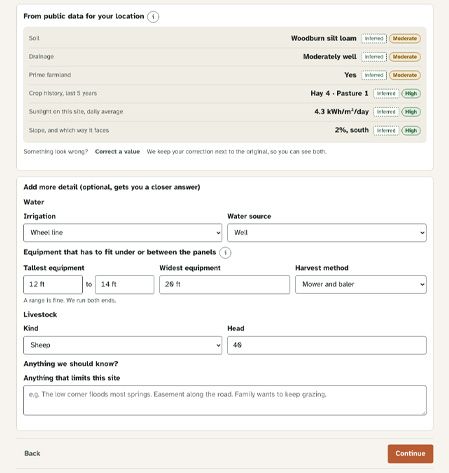This screenshot has width=449, height=473.
Task: Open info icon beside public data heading
Action: click(x=153, y=17)
